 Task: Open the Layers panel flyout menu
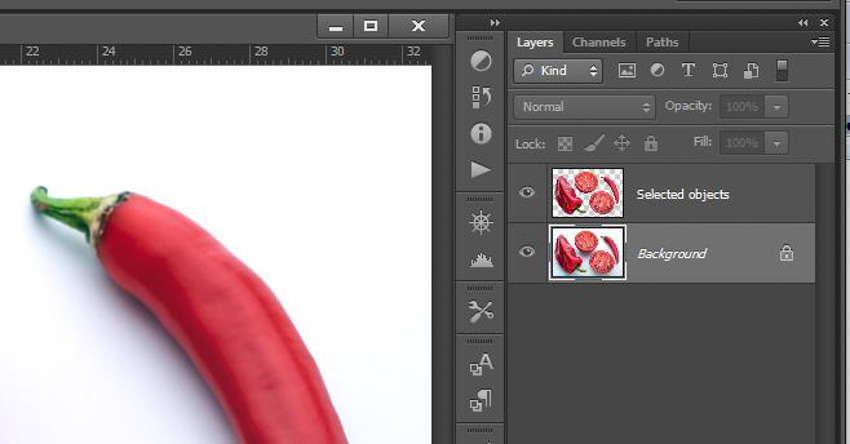(x=821, y=42)
